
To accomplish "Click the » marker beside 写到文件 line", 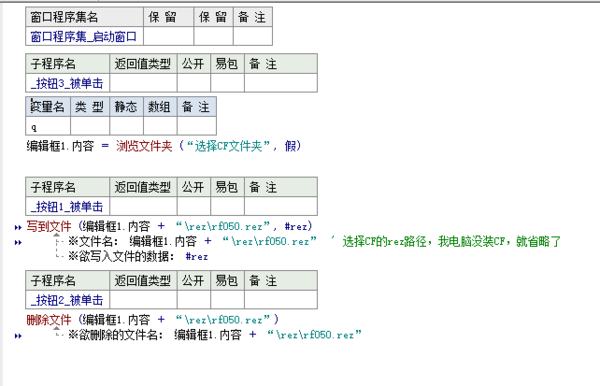I will click(x=18, y=228).
